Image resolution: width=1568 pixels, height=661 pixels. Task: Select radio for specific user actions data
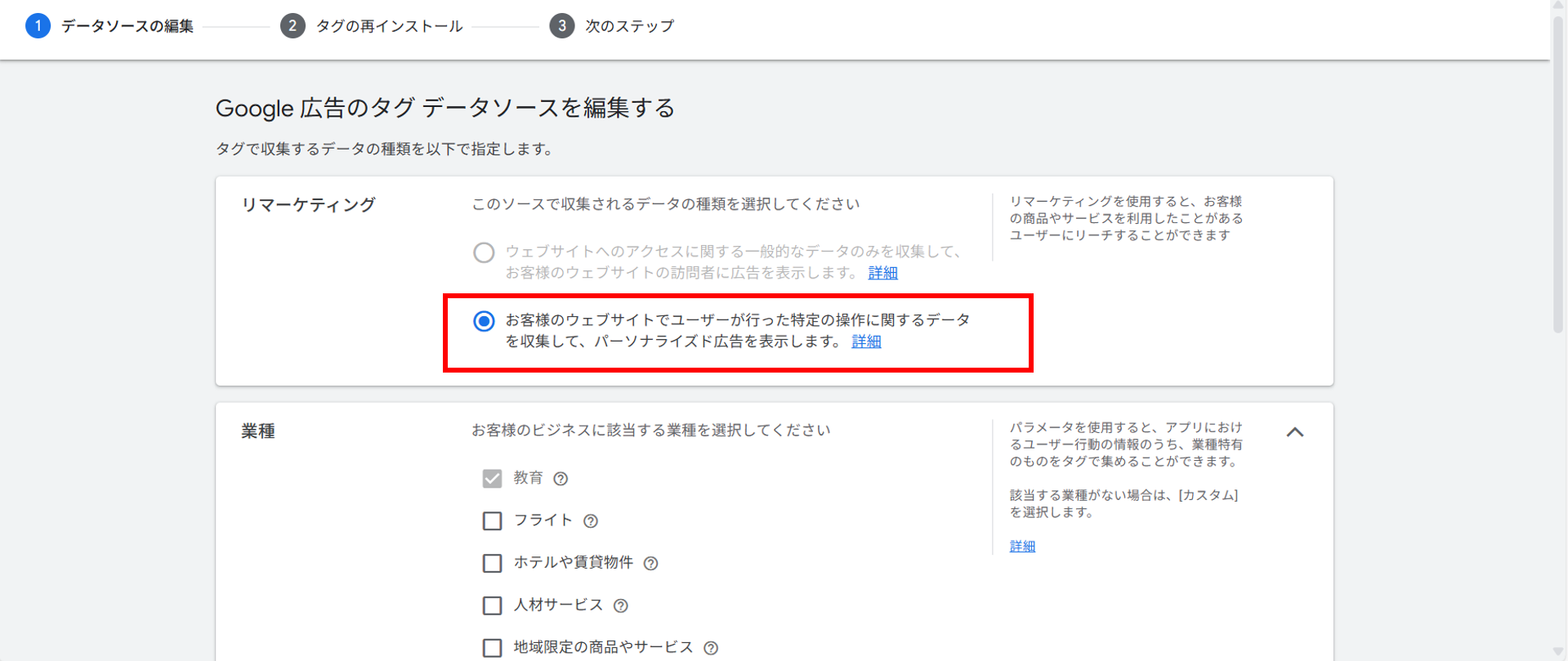[484, 321]
